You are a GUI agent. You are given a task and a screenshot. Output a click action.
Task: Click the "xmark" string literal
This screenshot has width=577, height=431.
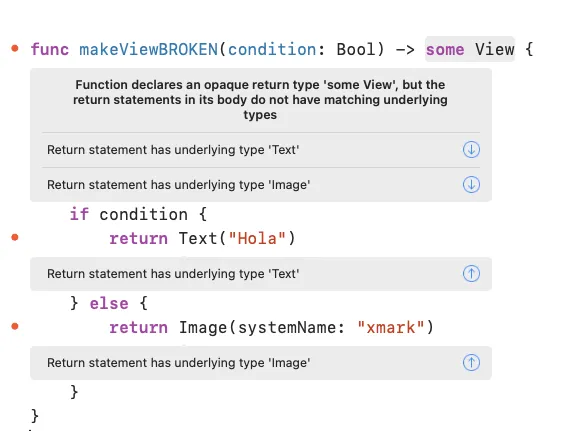point(391,328)
